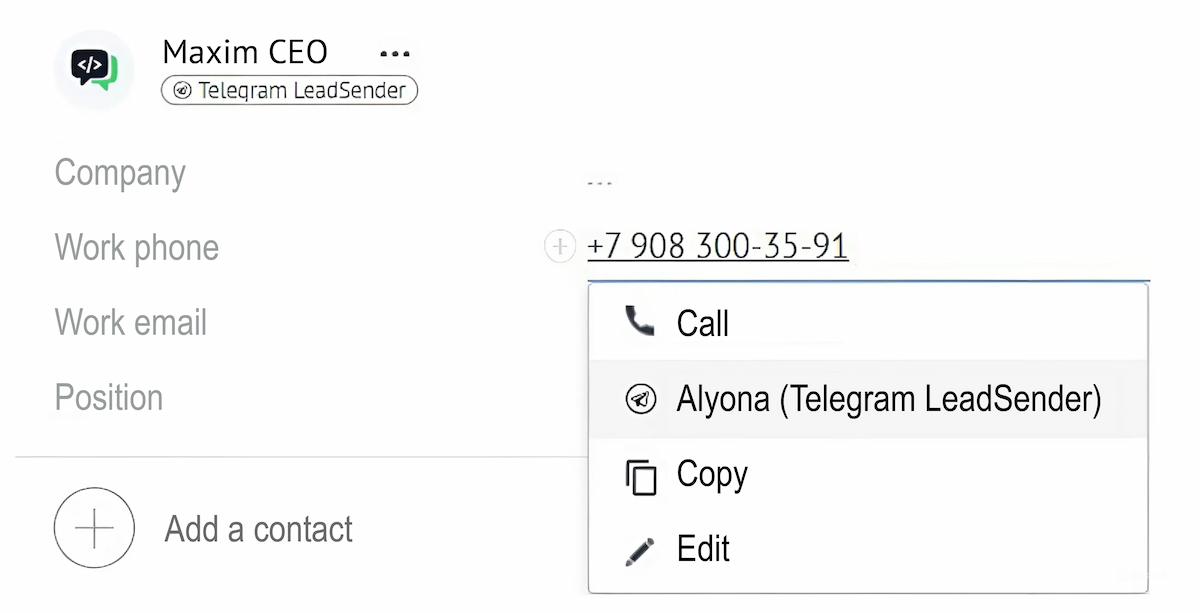1200x613 pixels.
Task: Select Edit from the phone menu
Action: 703,549
